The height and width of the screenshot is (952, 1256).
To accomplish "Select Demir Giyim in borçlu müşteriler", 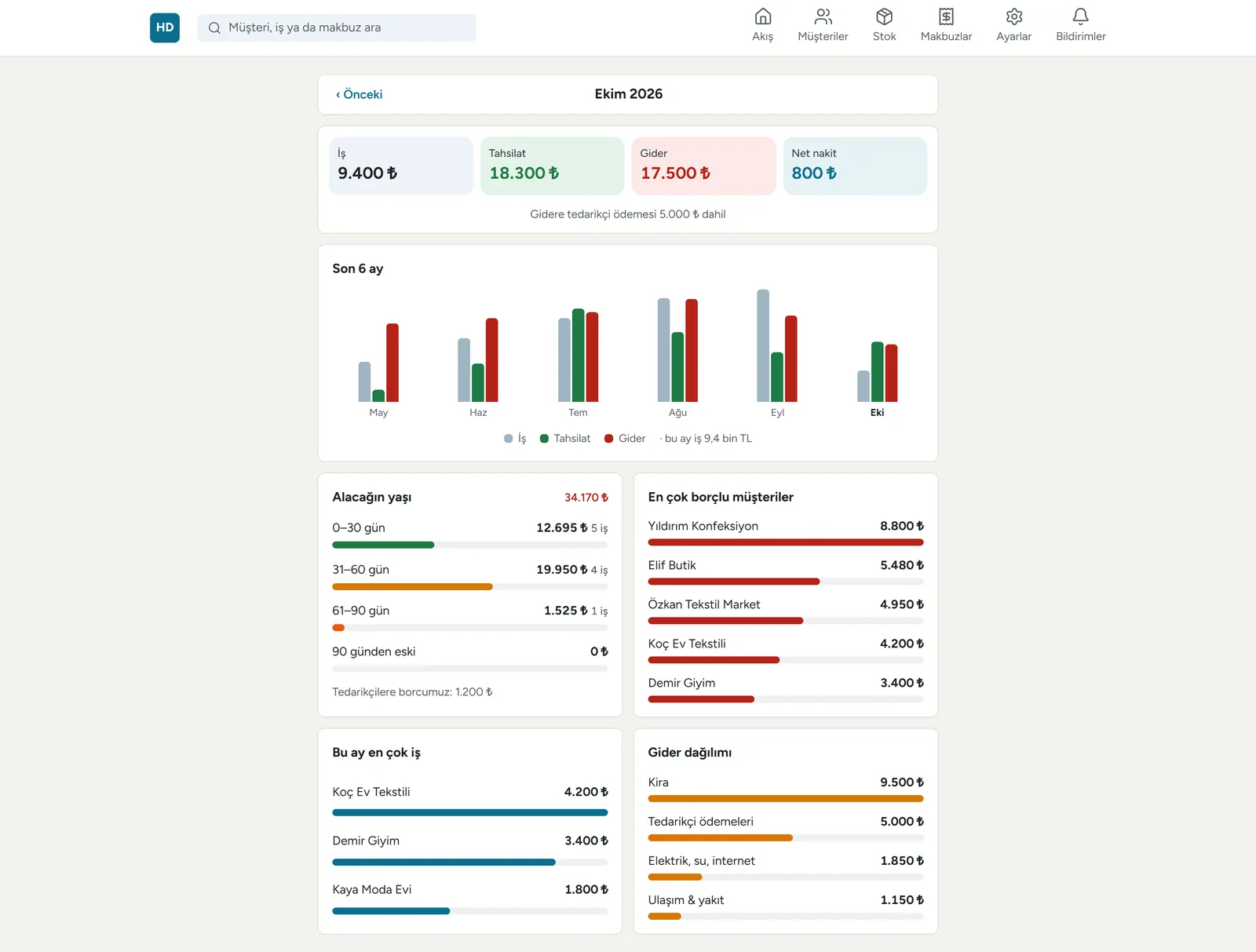I will coord(785,689).
